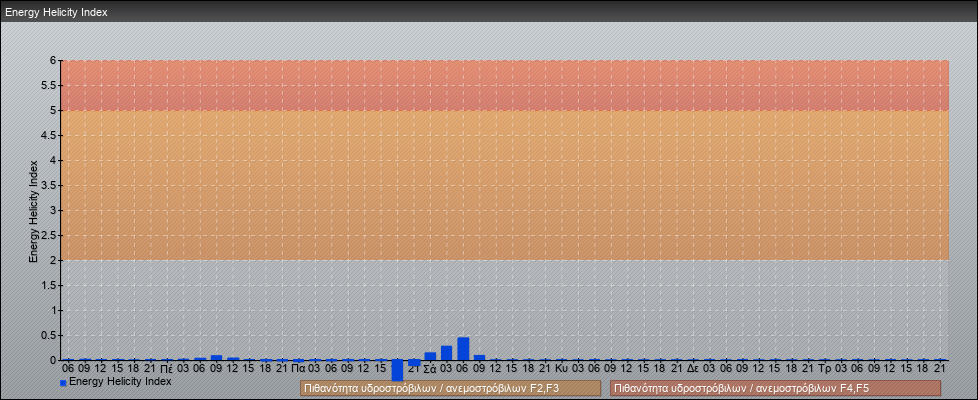
Task: Click the y-axis value 2
Action: pos(53,260)
